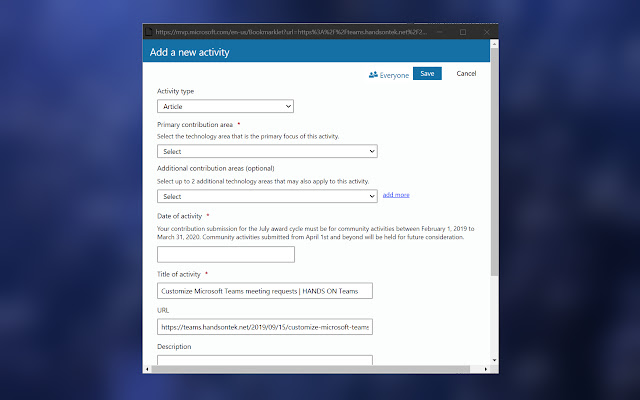The image size is (640, 400).
Task: Click the scroll right arrow
Action: pos(486,369)
